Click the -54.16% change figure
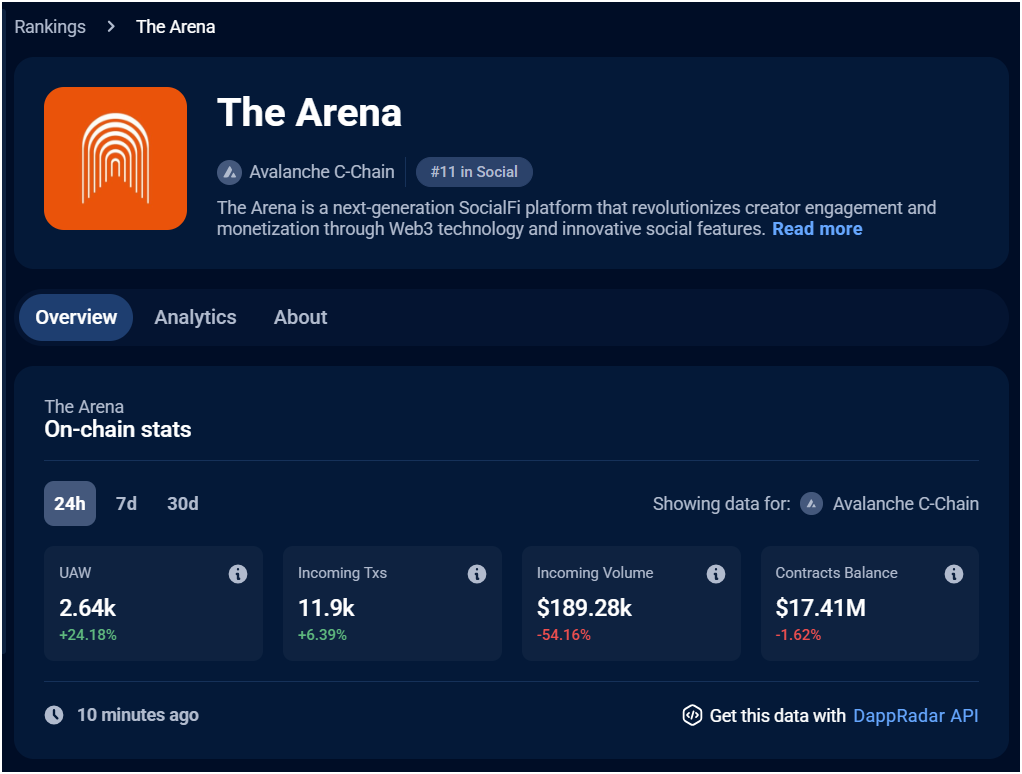 (564, 635)
